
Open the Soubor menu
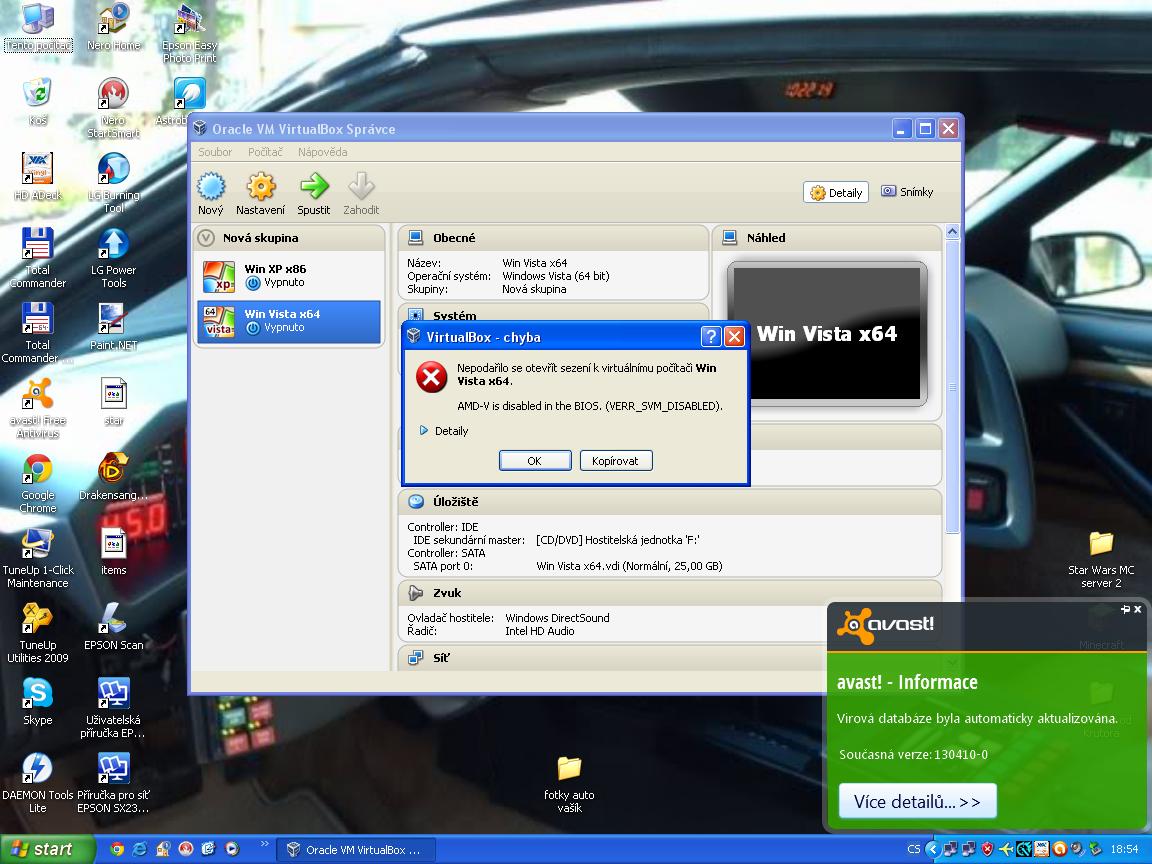[x=215, y=152]
